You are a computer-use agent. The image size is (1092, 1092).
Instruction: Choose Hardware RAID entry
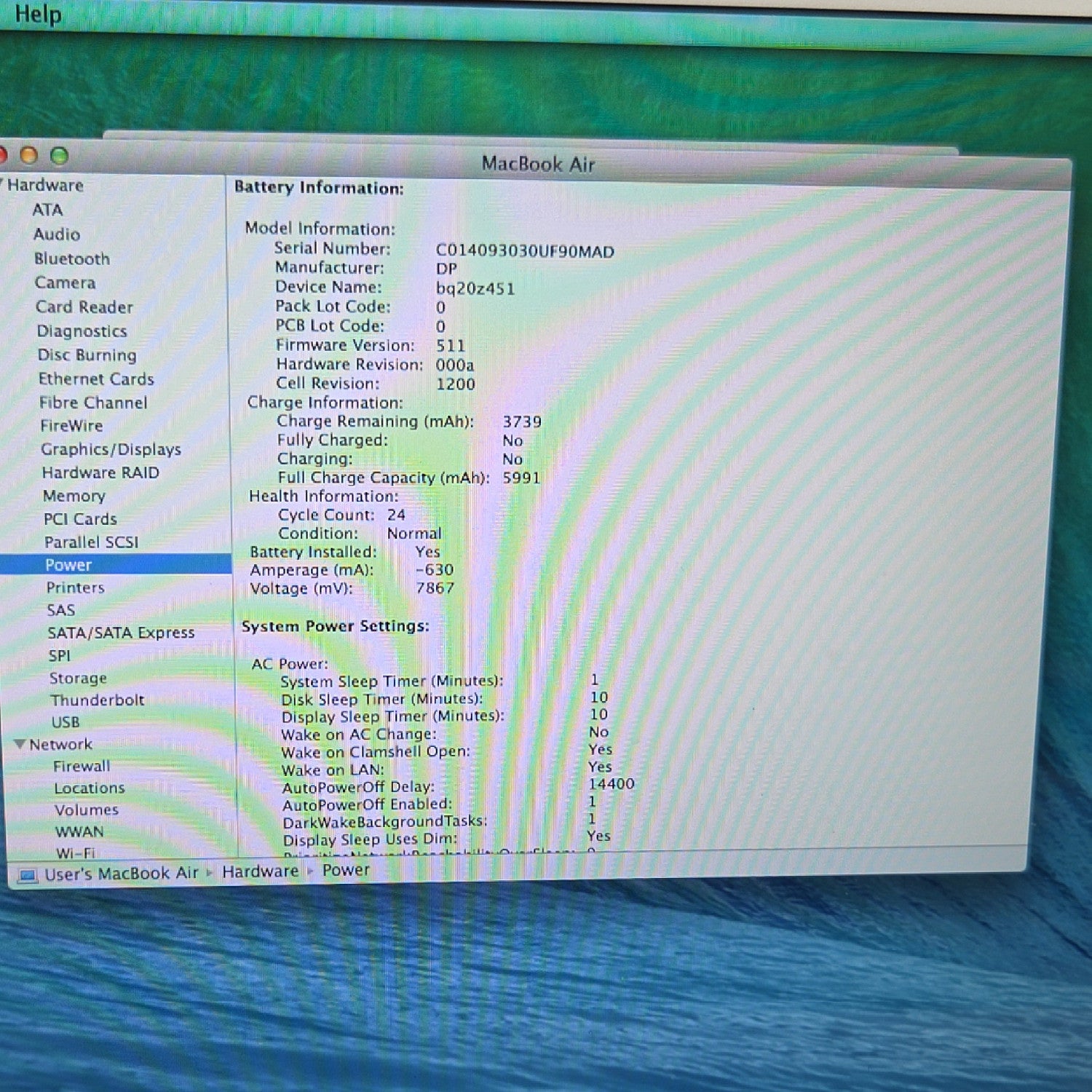pos(100,472)
